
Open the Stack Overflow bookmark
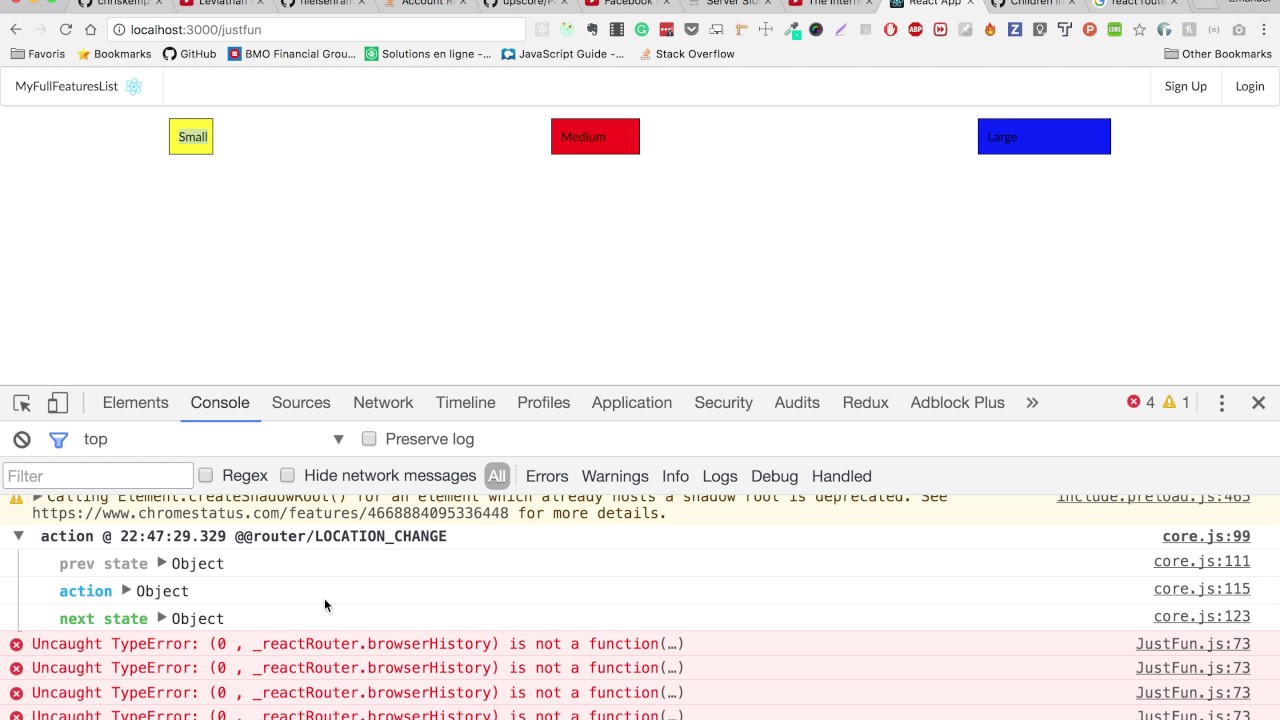(x=687, y=54)
